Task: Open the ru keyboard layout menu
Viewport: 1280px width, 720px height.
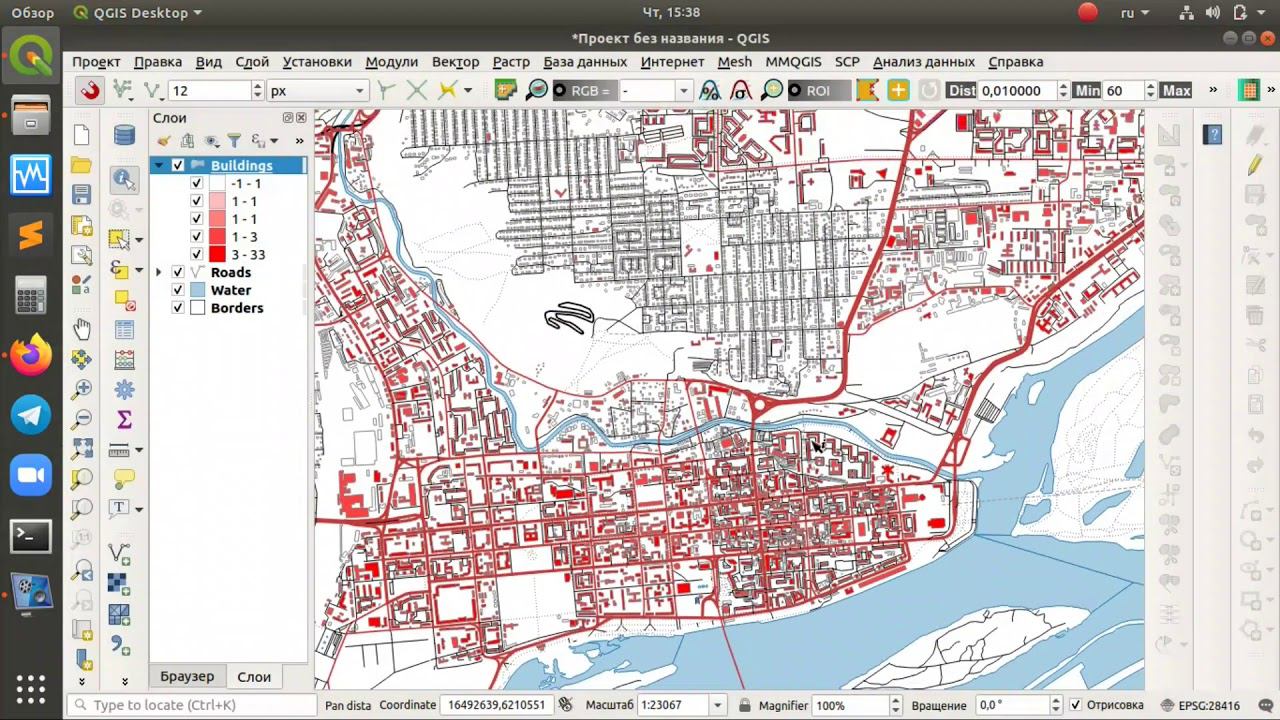Action: point(1134,13)
